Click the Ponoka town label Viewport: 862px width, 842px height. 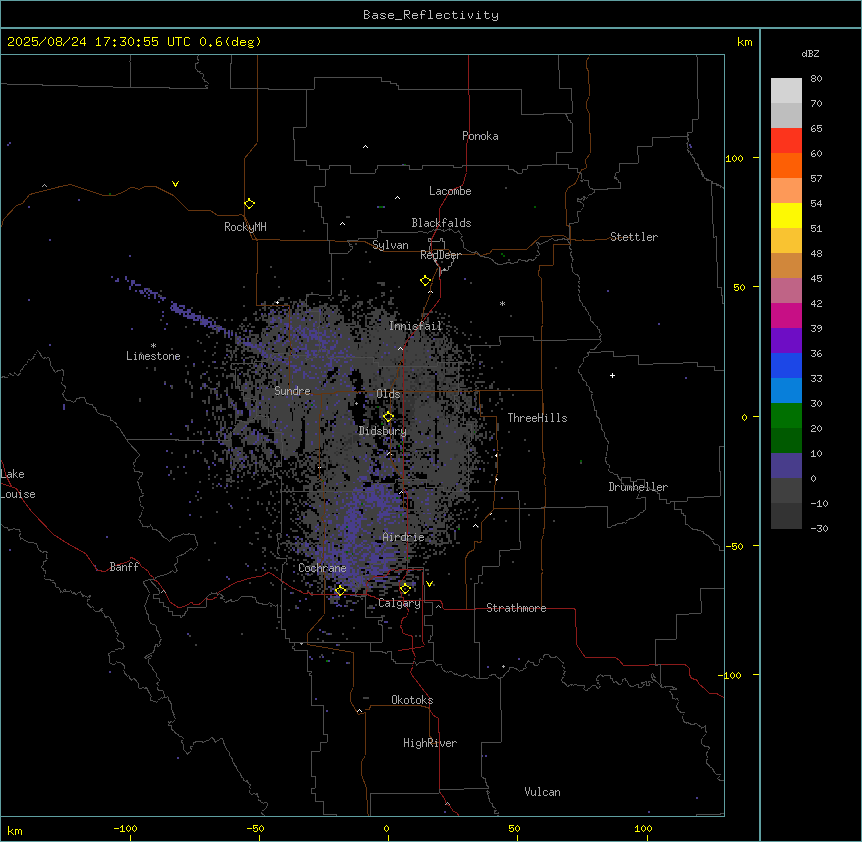pos(480,136)
